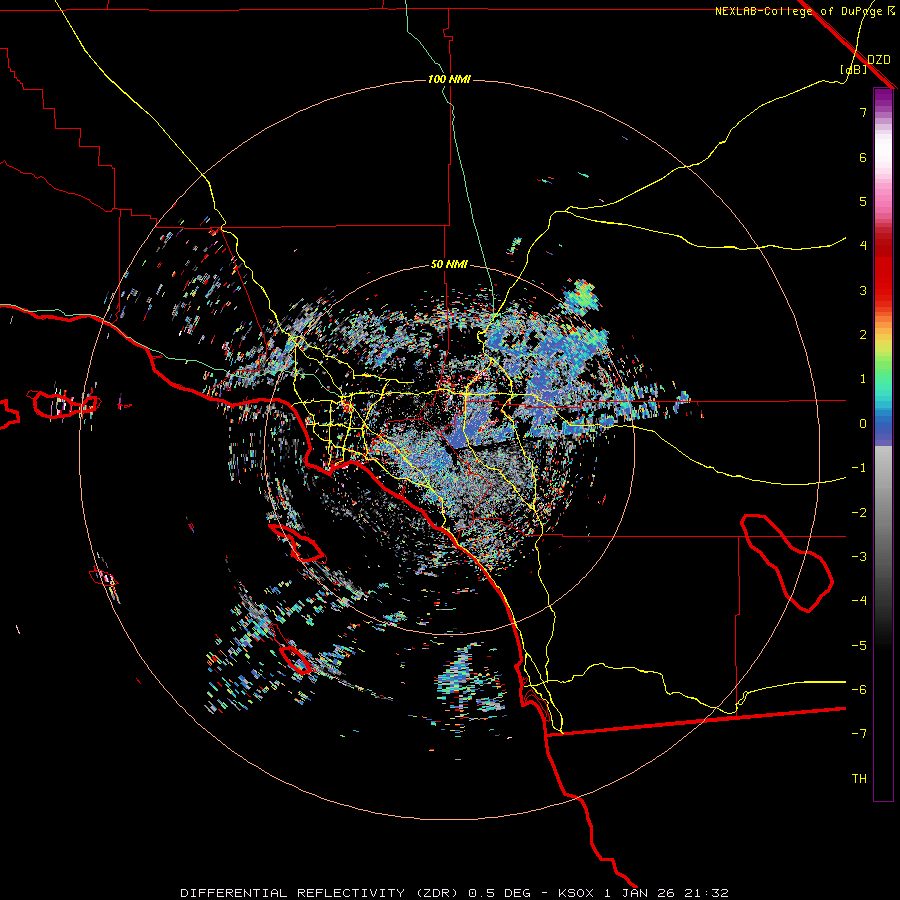The image size is (900, 900).
Task: Click the '-3' tick on the color scale
Action: point(859,557)
